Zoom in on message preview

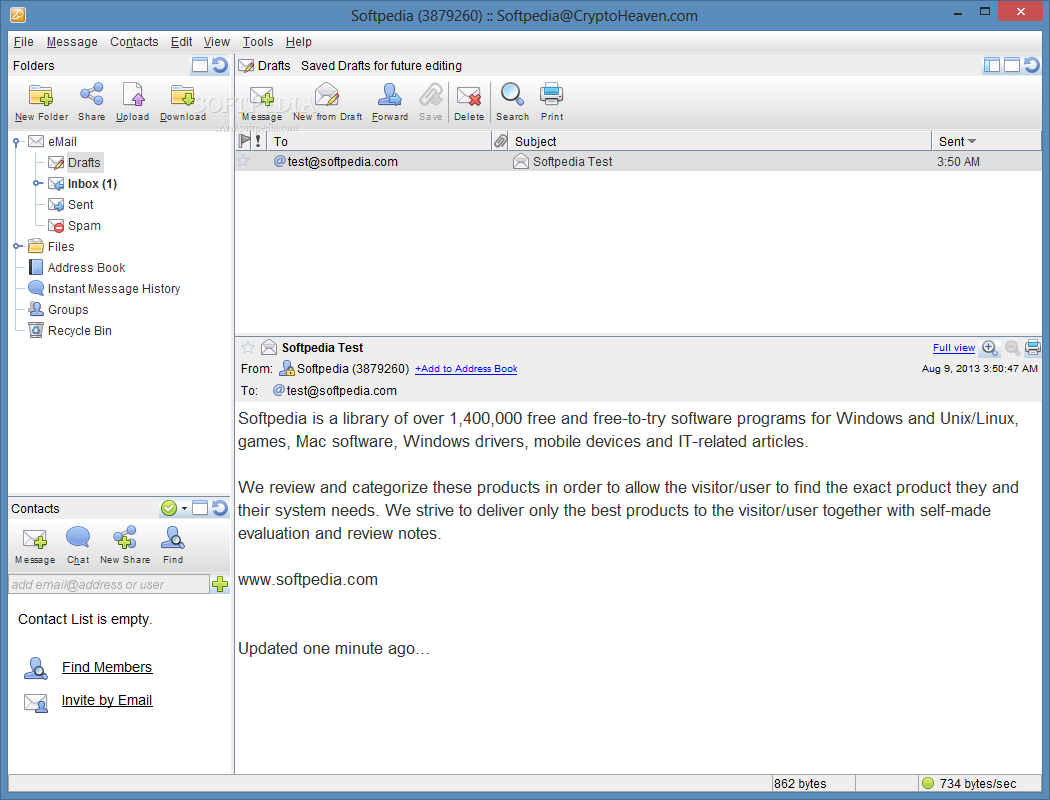coord(990,347)
